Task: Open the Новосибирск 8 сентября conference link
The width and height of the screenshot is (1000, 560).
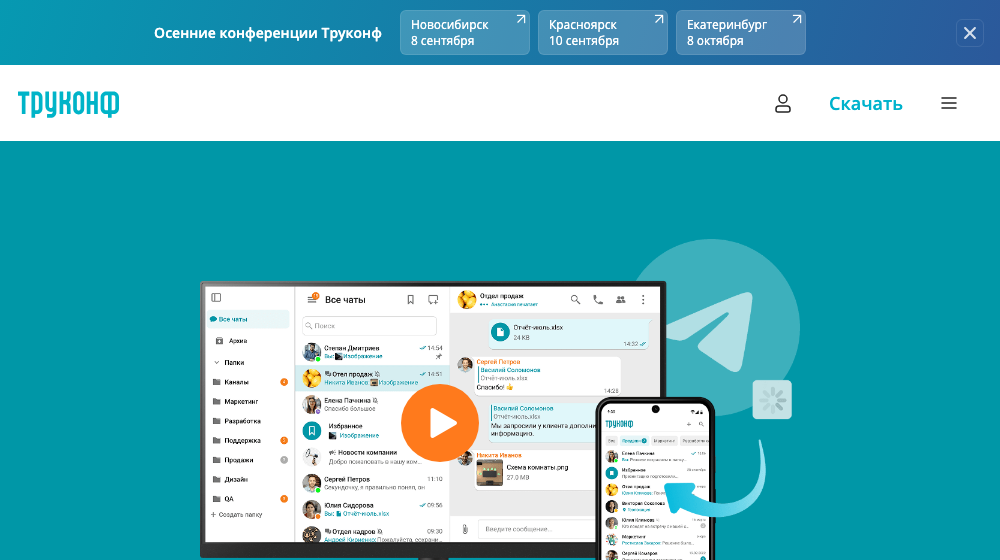Action: coord(464,33)
